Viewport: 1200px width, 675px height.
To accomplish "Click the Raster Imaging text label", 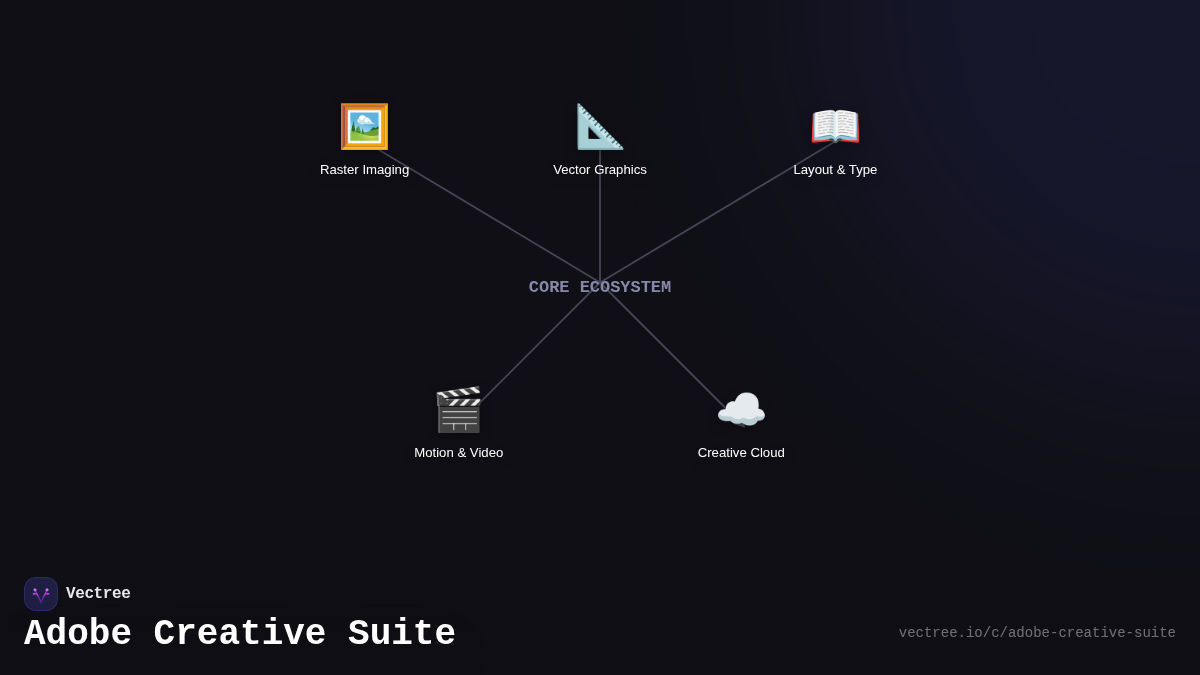I will [x=364, y=169].
